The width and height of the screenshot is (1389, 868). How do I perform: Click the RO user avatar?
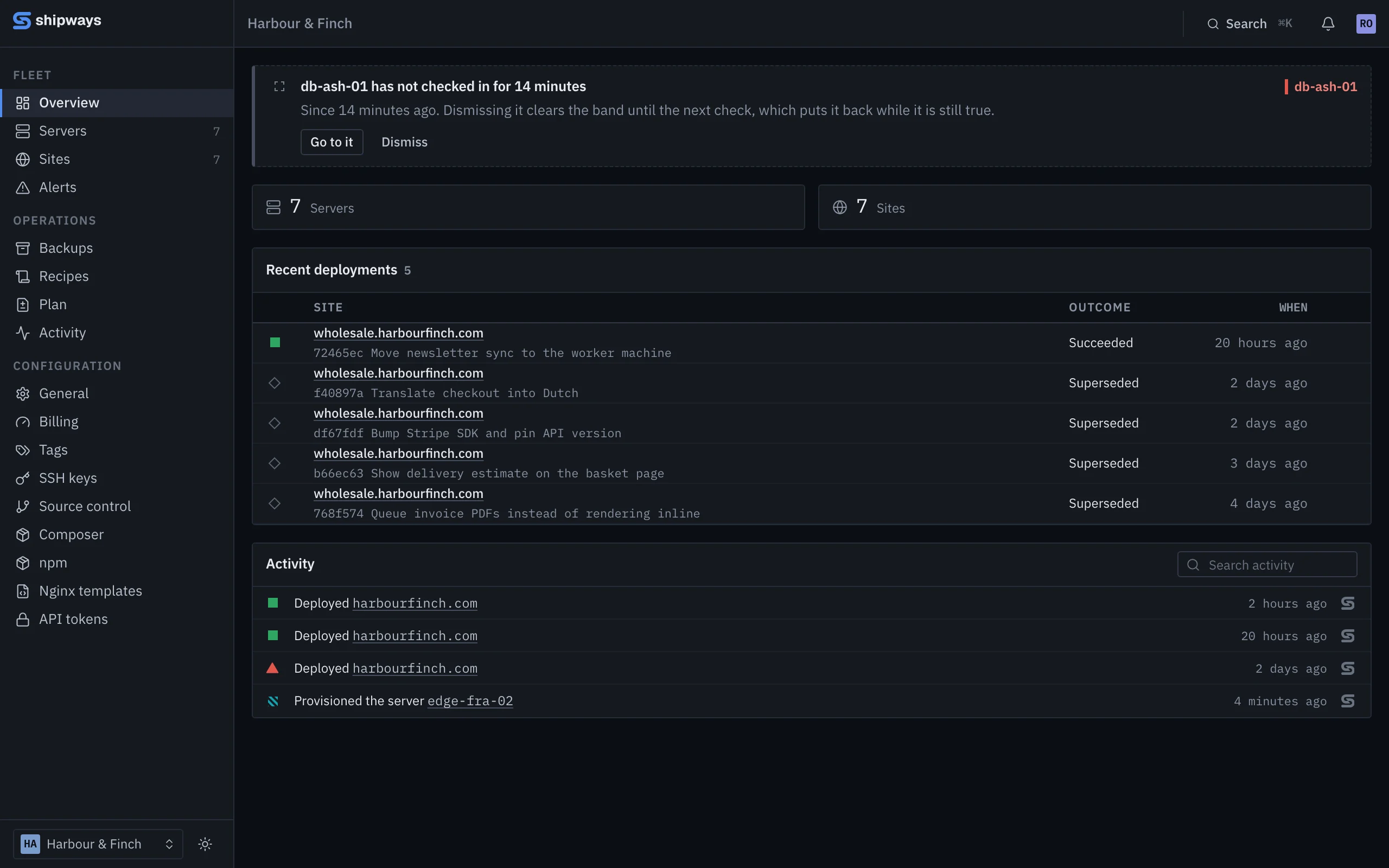point(1366,23)
